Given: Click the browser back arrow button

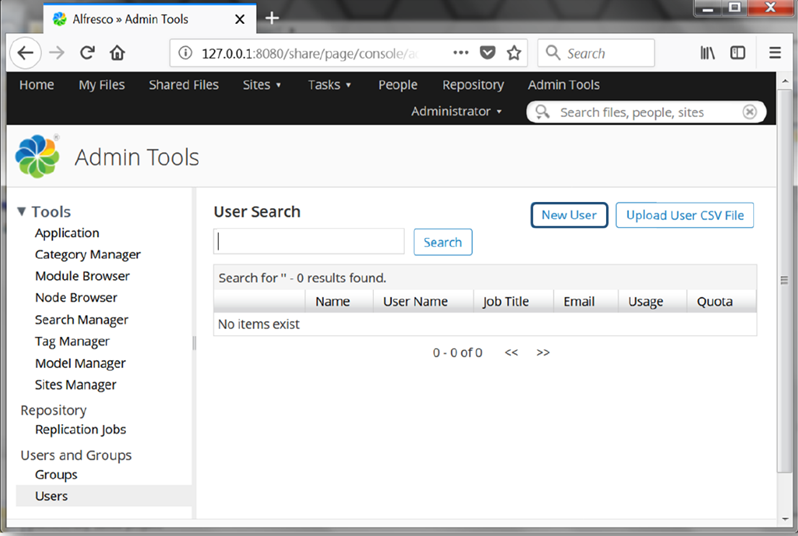Looking at the screenshot, I should point(25,53).
